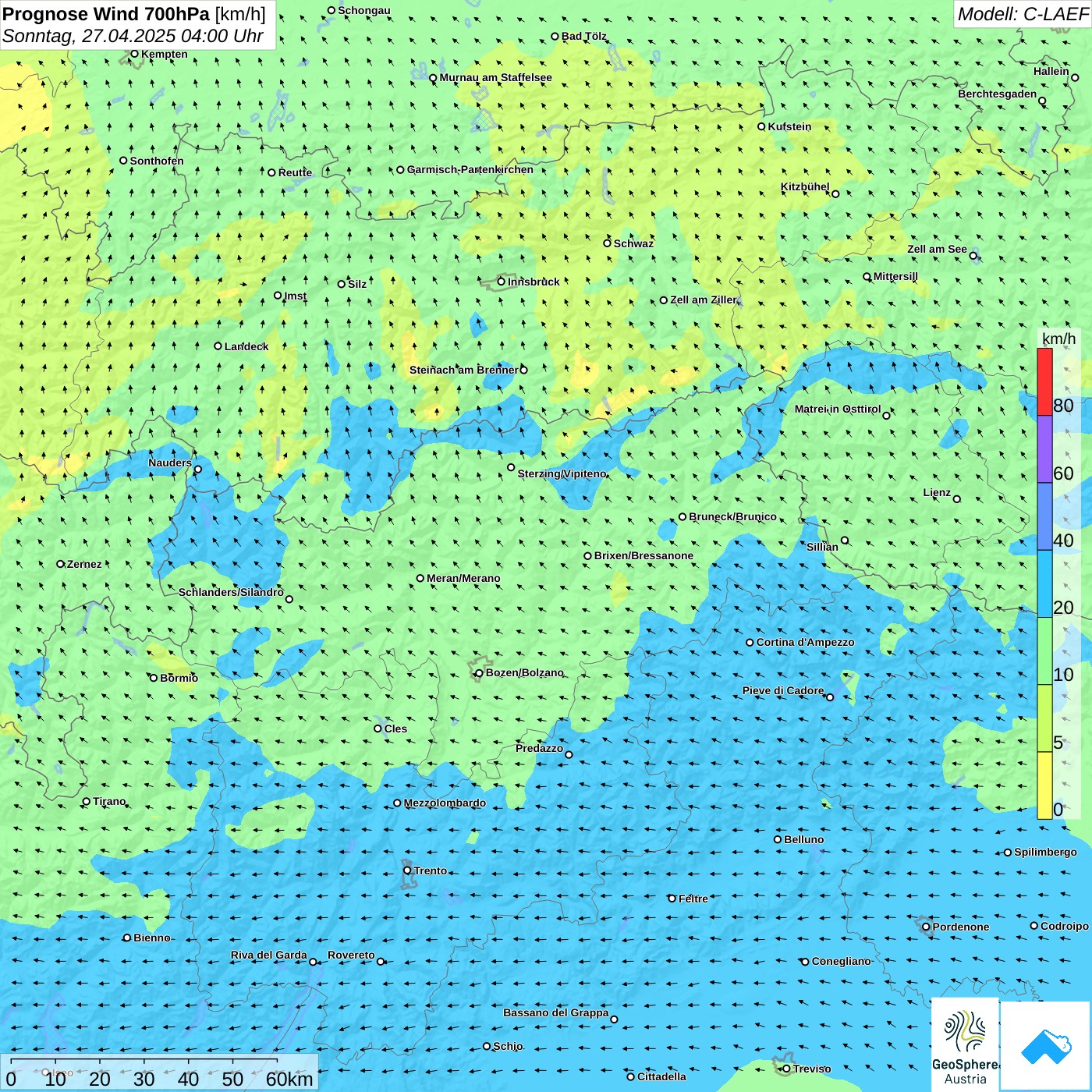The image size is (1092, 1092).
Task: Click the Cortina d'Ampezzo label
Action: click(x=805, y=642)
